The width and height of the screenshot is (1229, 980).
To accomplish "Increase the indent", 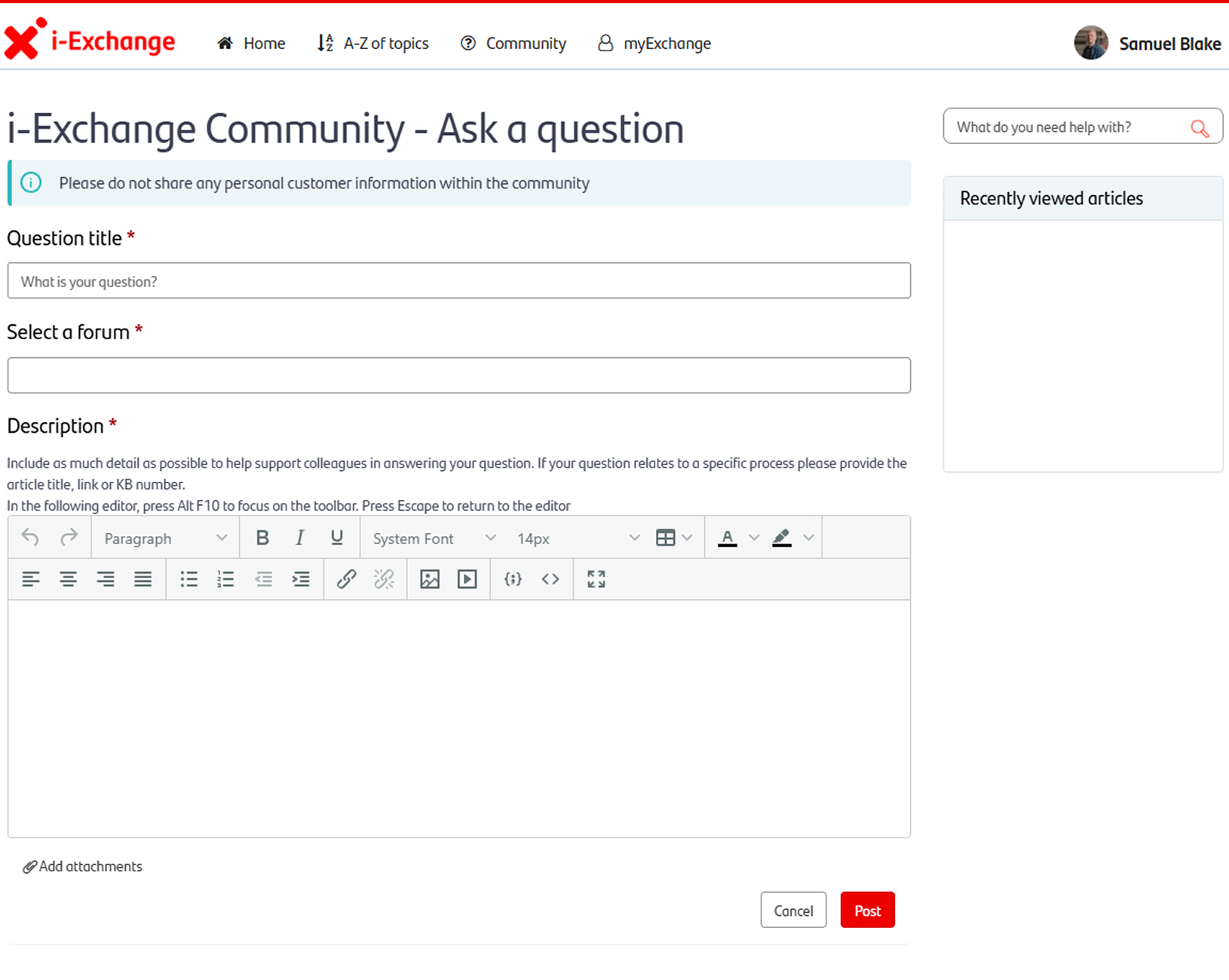I will [x=301, y=579].
